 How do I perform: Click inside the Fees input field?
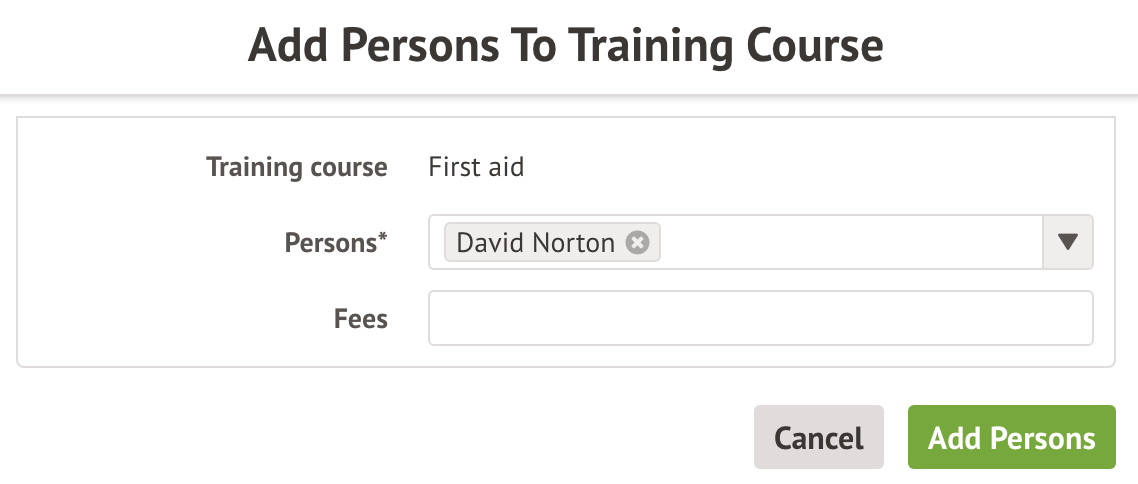760,319
